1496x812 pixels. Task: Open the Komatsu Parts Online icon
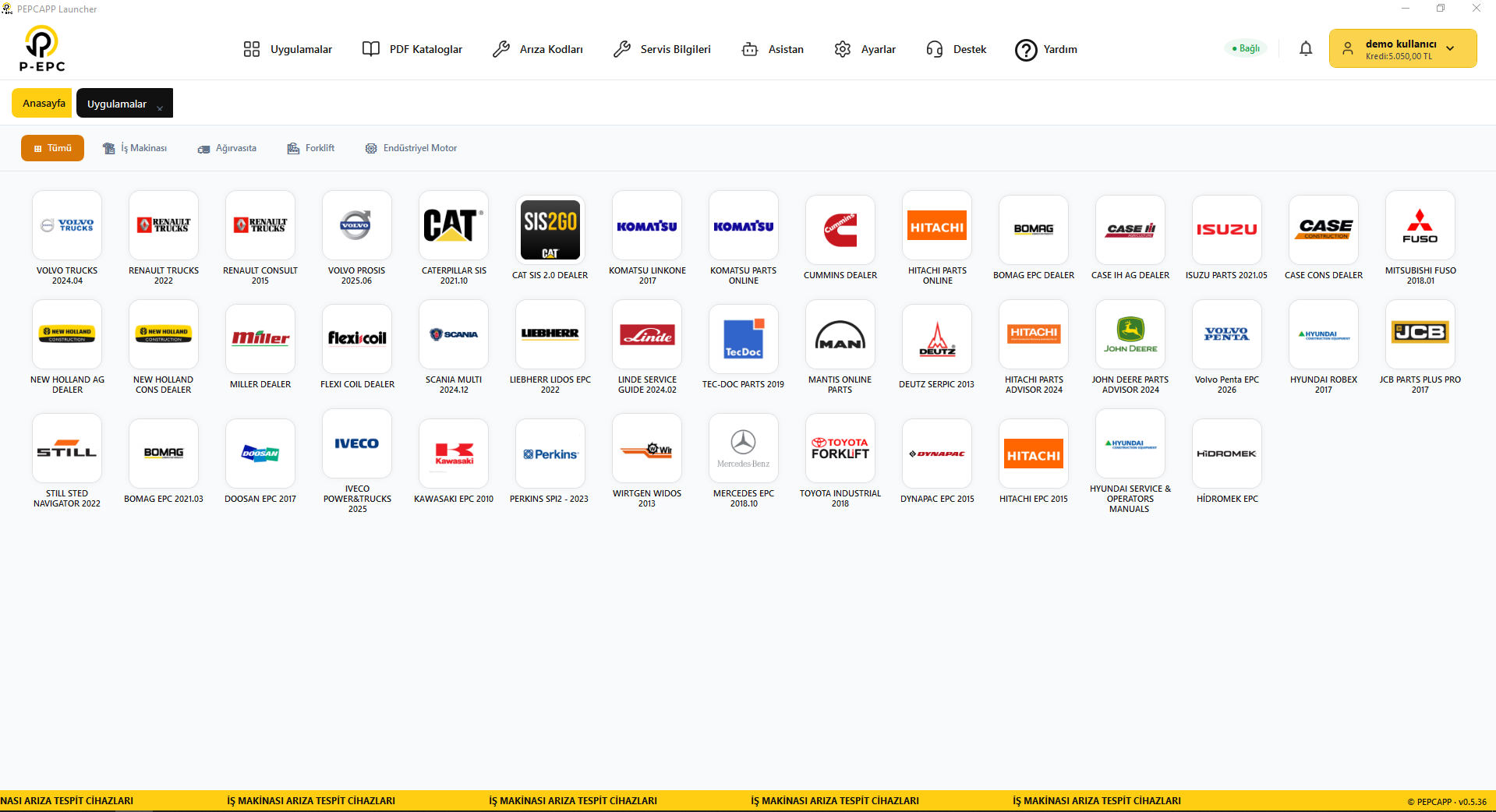coord(744,225)
